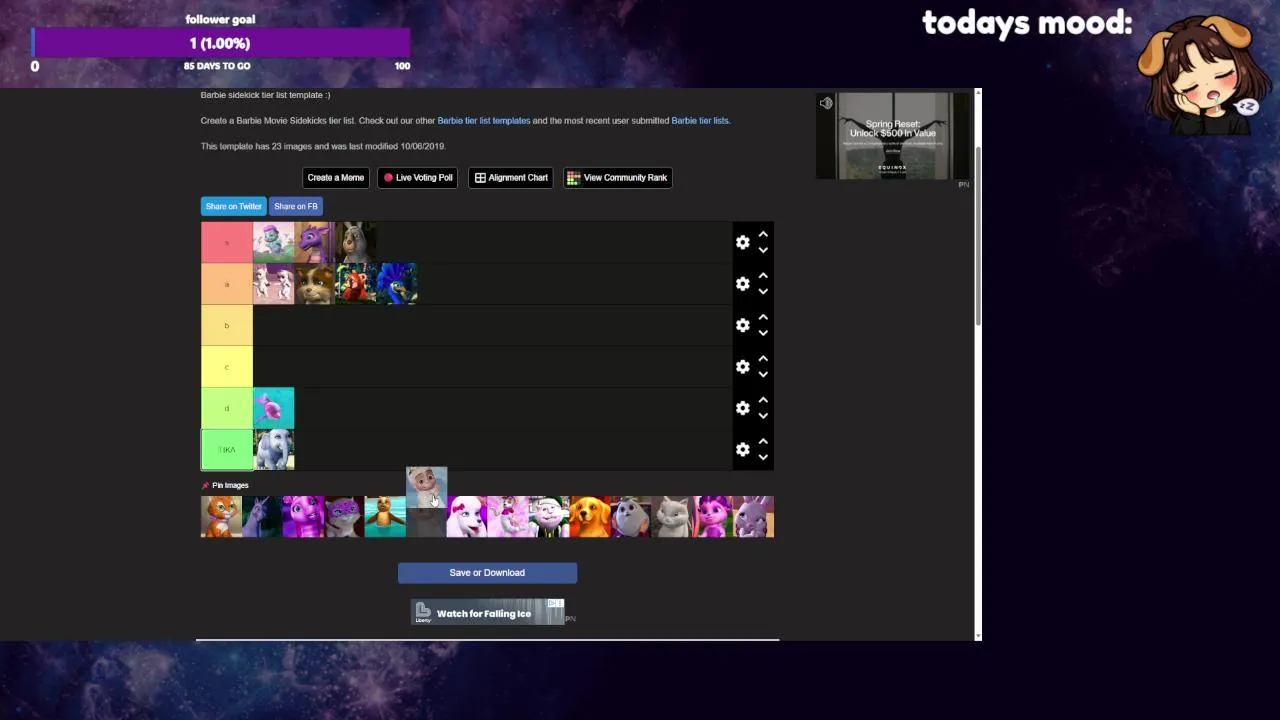Pick the white bear with green hat
The height and width of the screenshot is (720, 1280).
[549, 517]
